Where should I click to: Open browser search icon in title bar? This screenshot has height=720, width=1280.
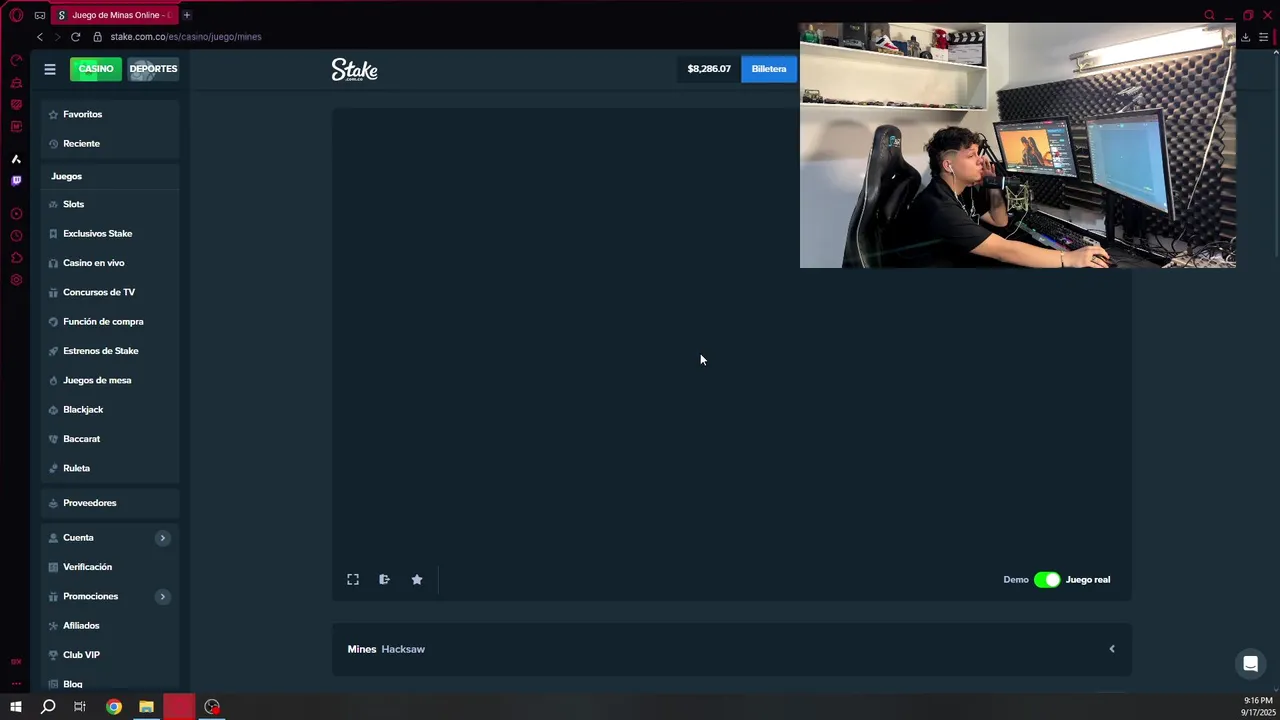pyautogui.click(x=1209, y=15)
